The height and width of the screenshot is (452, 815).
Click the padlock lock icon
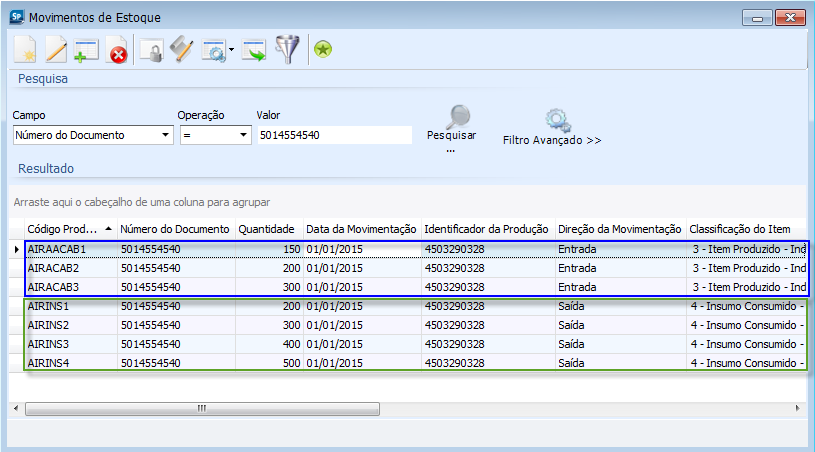click(x=151, y=50)
